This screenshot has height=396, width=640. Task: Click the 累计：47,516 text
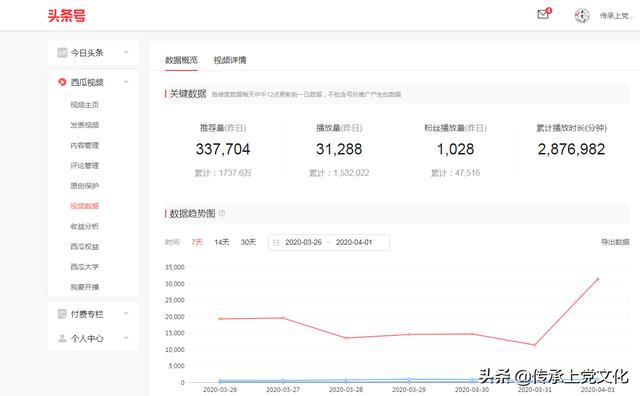pyautogui.click(x=456, y=173)
